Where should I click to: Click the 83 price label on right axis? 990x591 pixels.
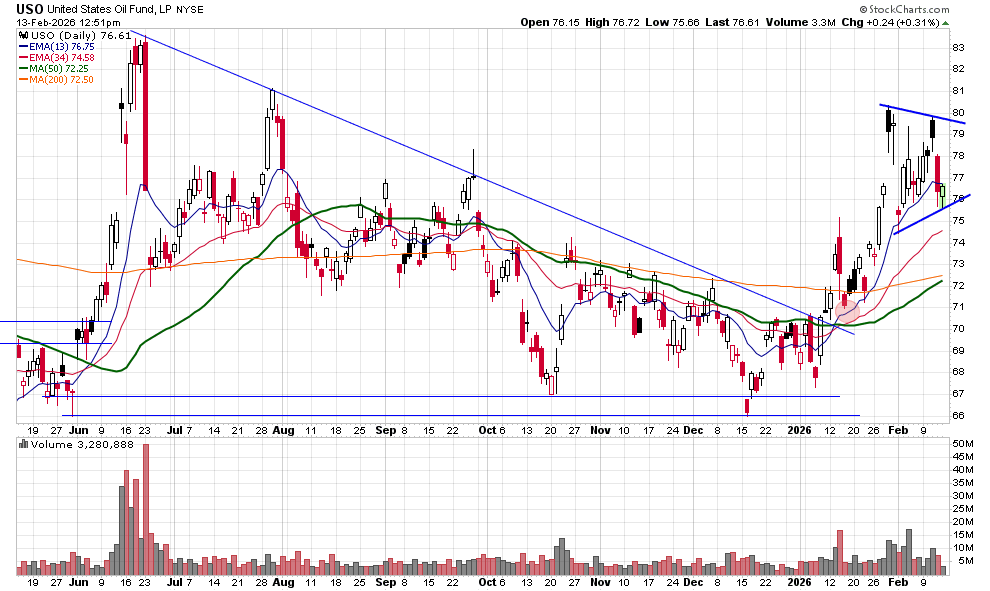coord(958,47)
